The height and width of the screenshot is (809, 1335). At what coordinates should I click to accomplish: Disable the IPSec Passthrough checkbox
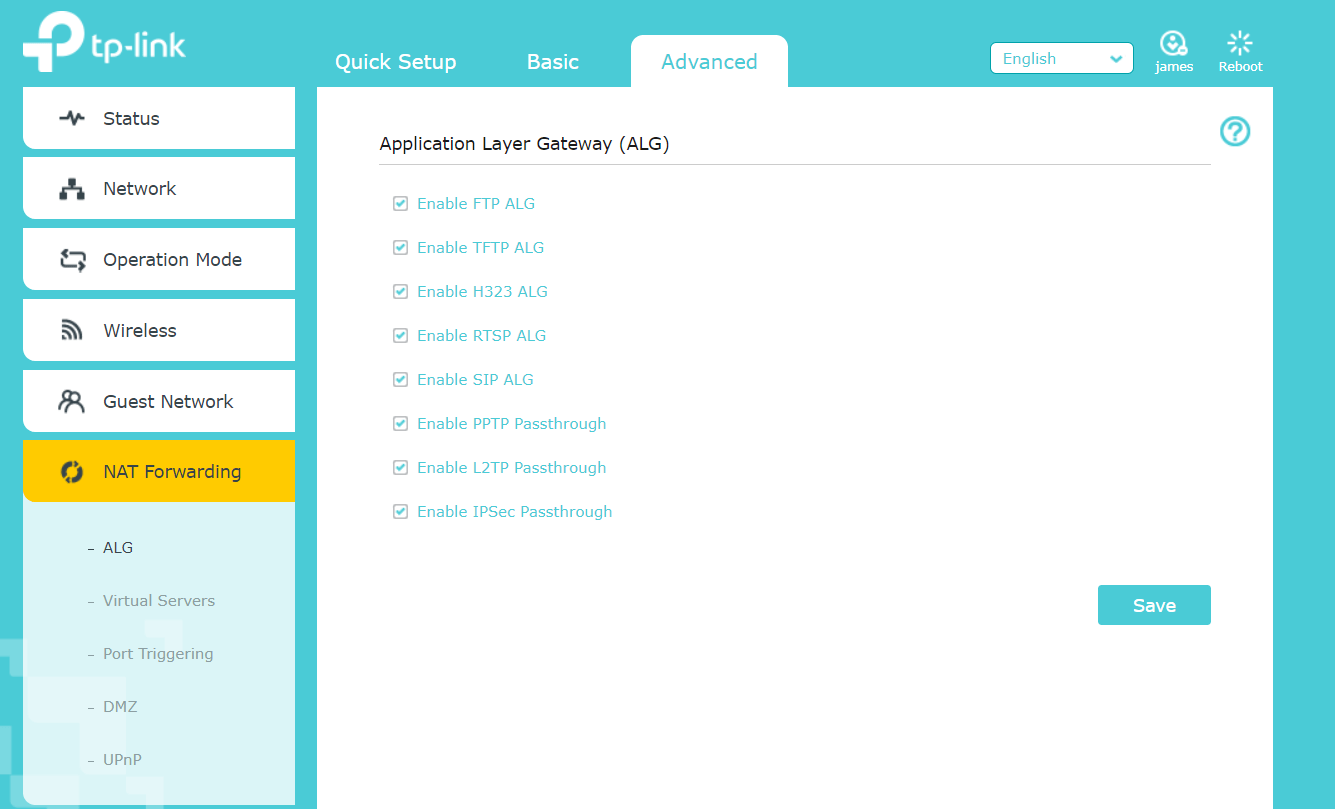(401, 512)
